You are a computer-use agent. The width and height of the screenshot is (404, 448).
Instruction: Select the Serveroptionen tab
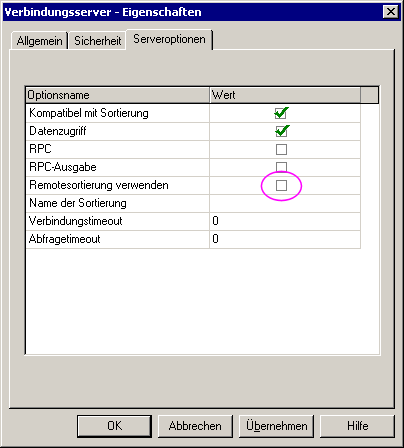[x=169, y=39]
